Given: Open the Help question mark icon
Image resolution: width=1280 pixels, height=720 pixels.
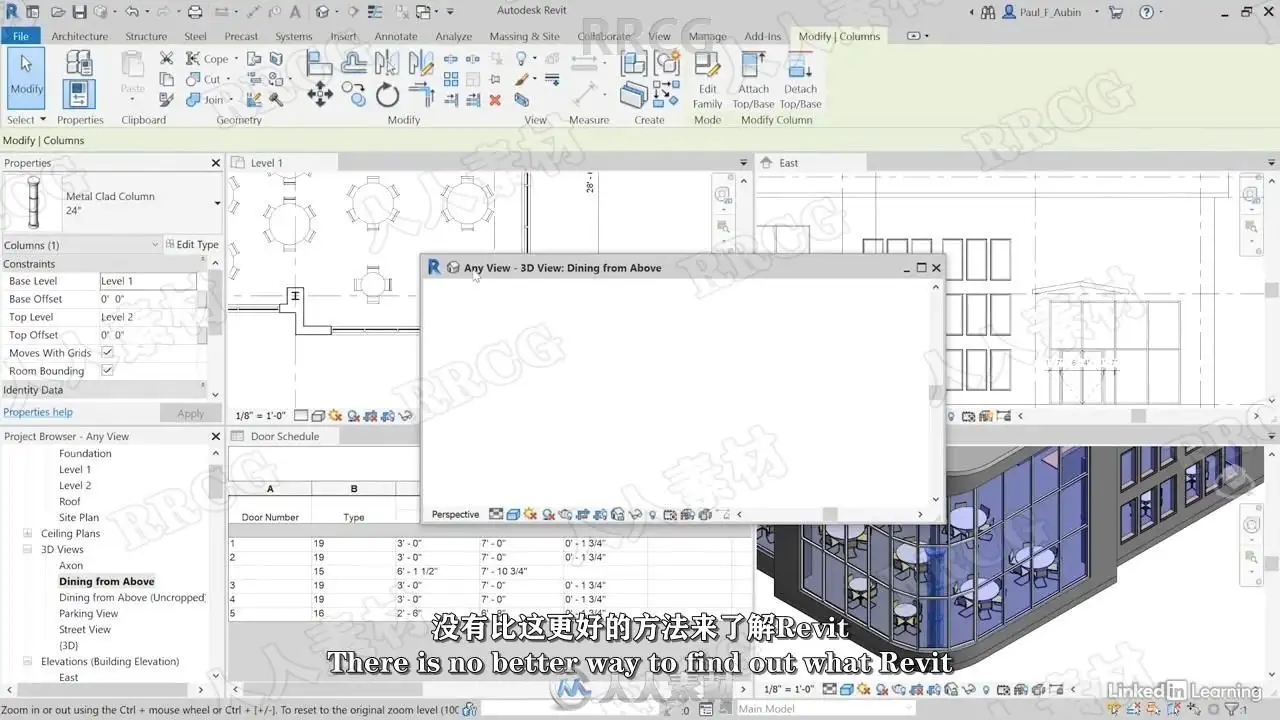Looking at the screenshot, I should click(1146, 12).
